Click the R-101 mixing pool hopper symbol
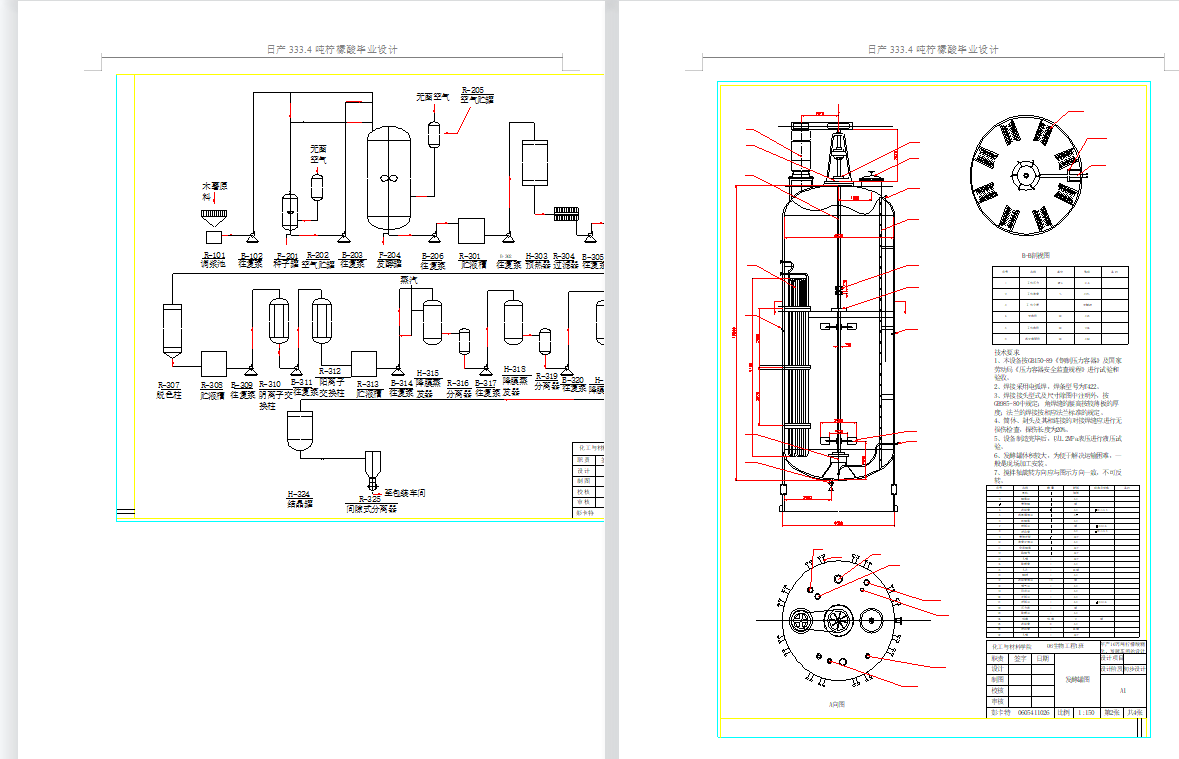The height and width of the screenshot is (759, 1179). (214, 215)
